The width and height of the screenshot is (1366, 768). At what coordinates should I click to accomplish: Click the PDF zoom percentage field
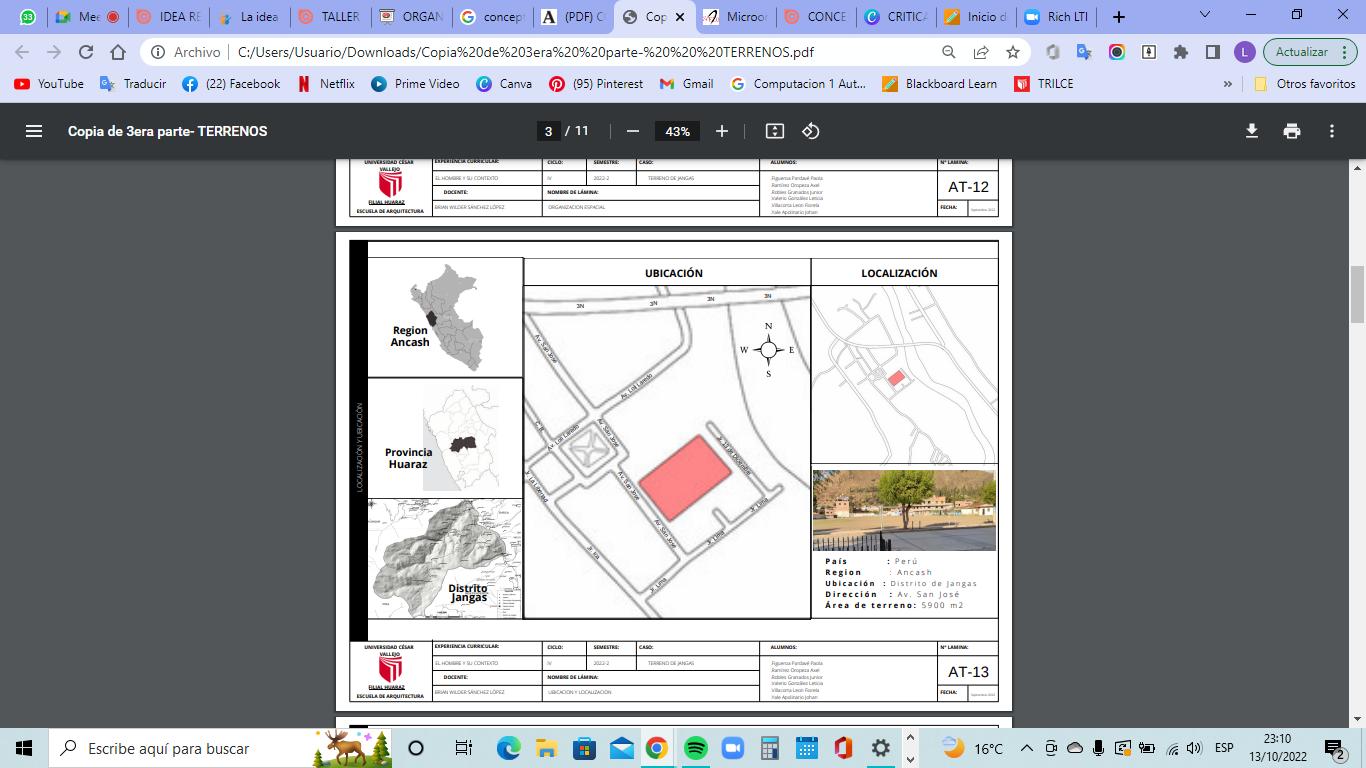(x=677, y=131)
